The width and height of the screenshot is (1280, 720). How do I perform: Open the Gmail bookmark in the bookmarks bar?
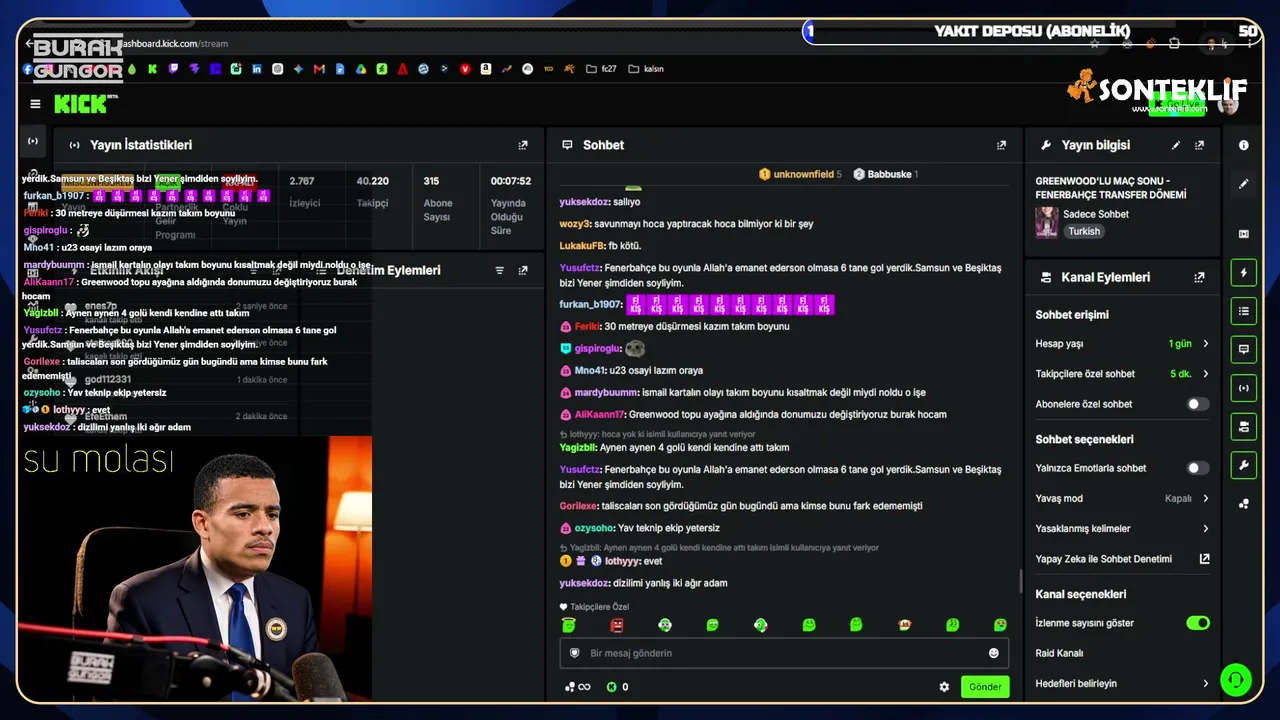[319, 69]
